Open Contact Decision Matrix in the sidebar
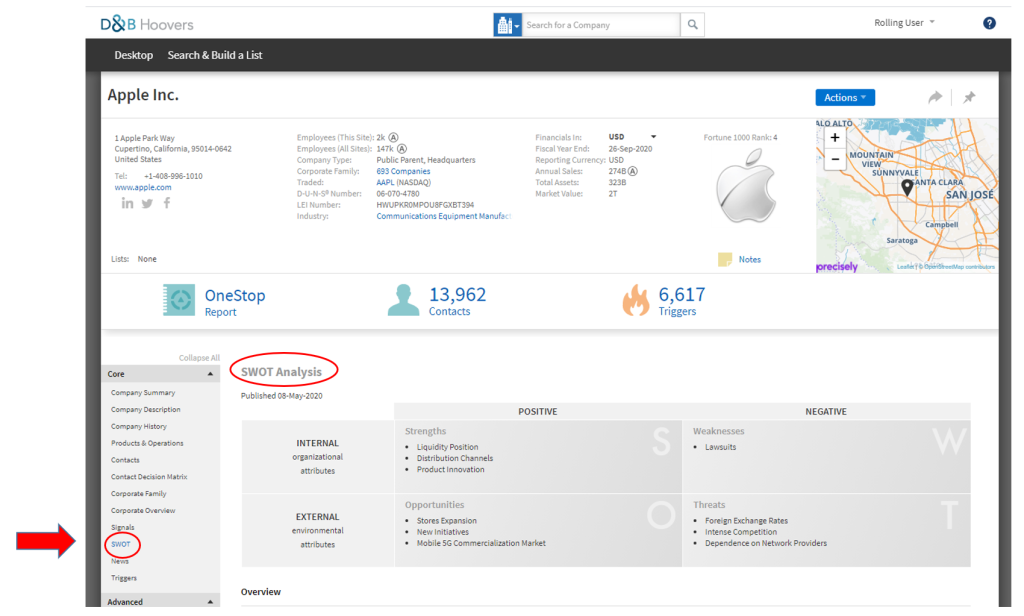This screenshot has width=1024, height=616. click(149, 477)
